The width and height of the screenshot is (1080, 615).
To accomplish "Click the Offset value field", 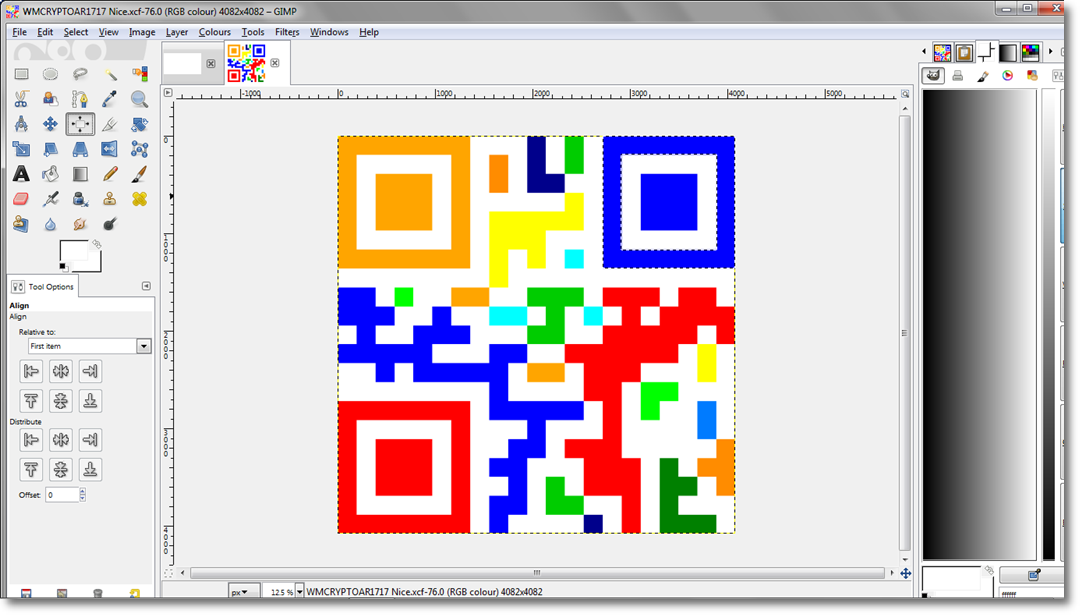I will 62,494.
